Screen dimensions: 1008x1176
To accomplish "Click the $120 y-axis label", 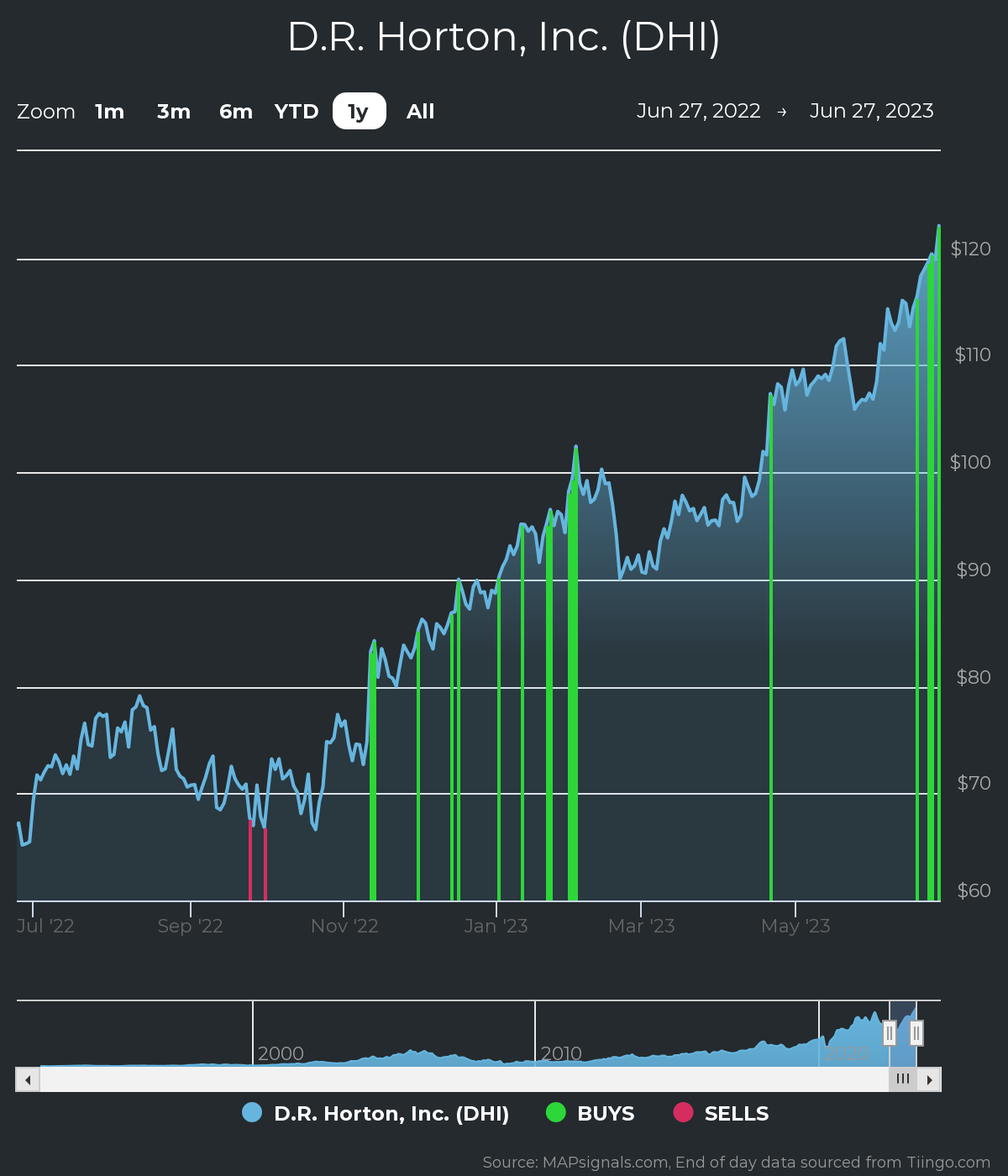I will point(970,249).
